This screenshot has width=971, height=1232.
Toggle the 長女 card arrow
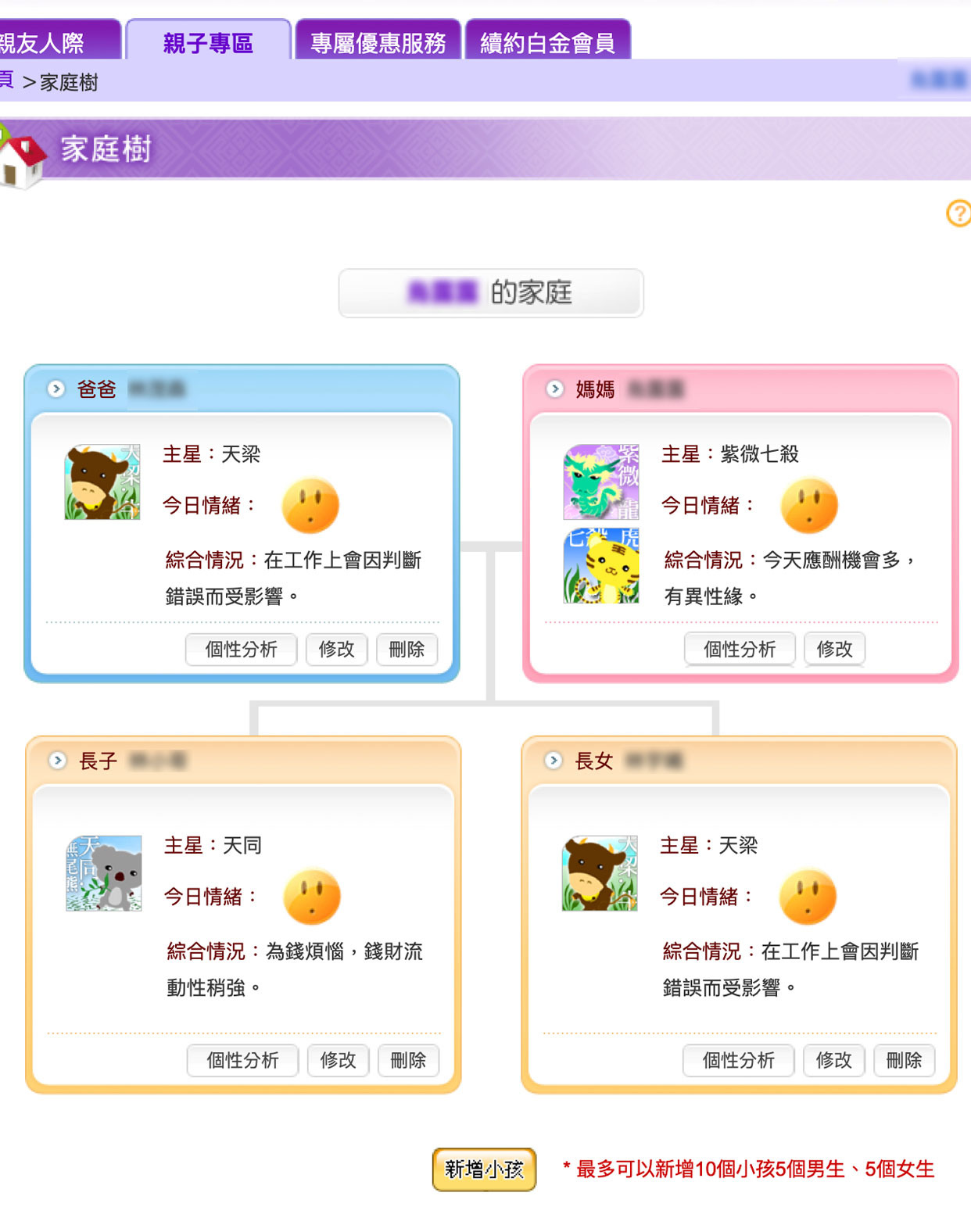[553, 760]
